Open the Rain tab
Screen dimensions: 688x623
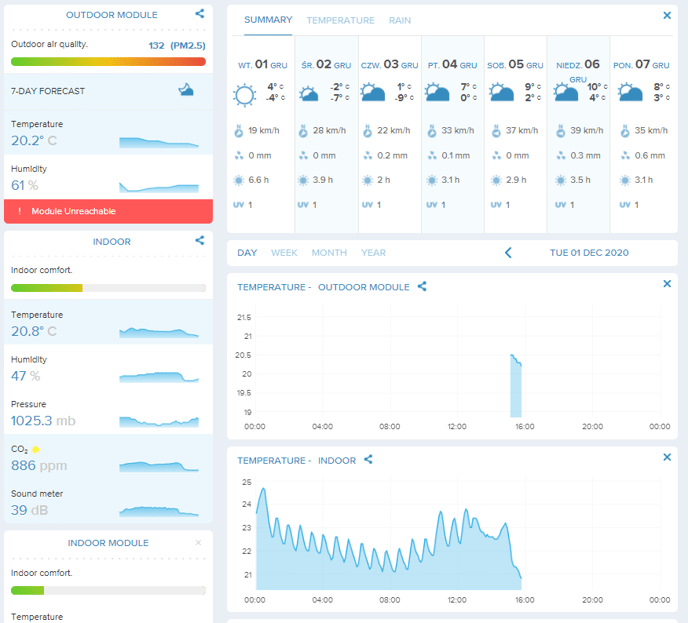399,21
